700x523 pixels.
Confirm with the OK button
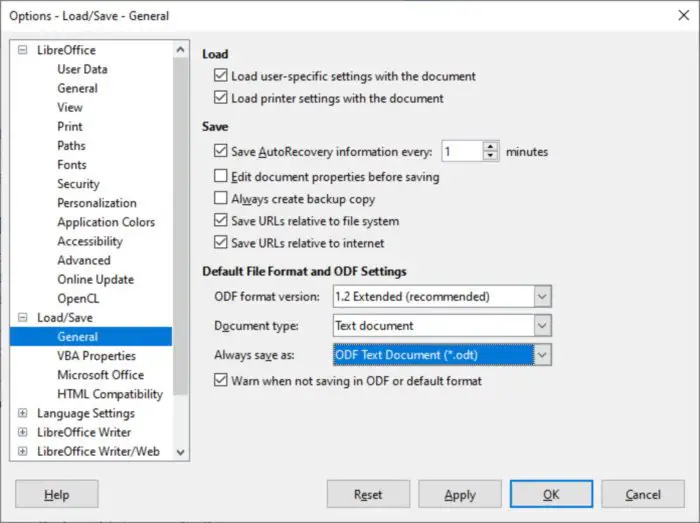(551, 494)
